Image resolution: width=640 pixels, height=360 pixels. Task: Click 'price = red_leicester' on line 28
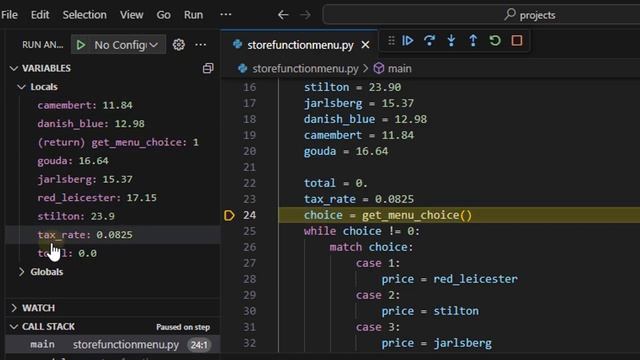[449, 279]
